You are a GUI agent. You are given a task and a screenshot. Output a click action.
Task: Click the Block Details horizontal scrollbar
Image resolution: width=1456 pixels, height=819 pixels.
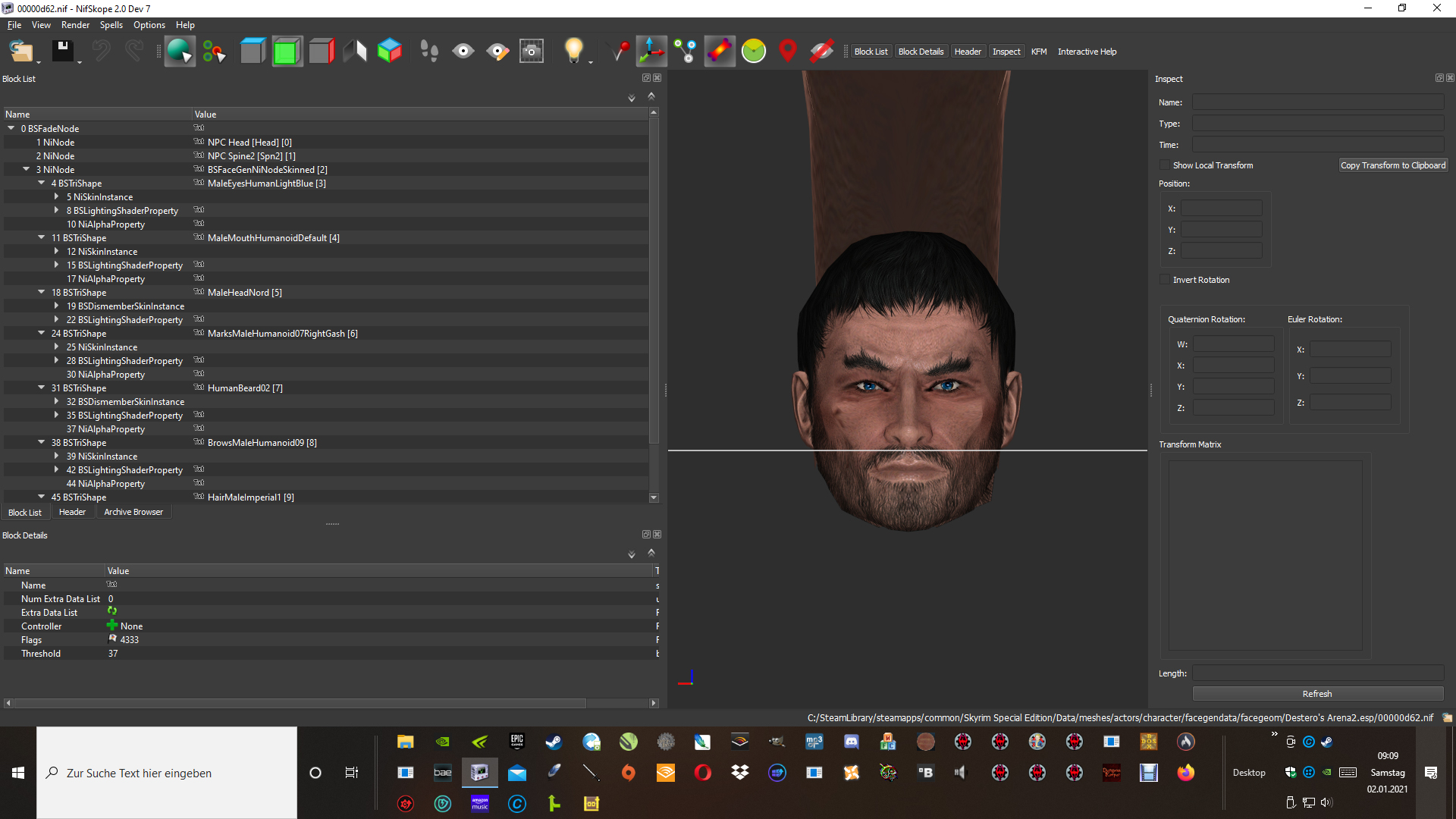coord(300,704)
